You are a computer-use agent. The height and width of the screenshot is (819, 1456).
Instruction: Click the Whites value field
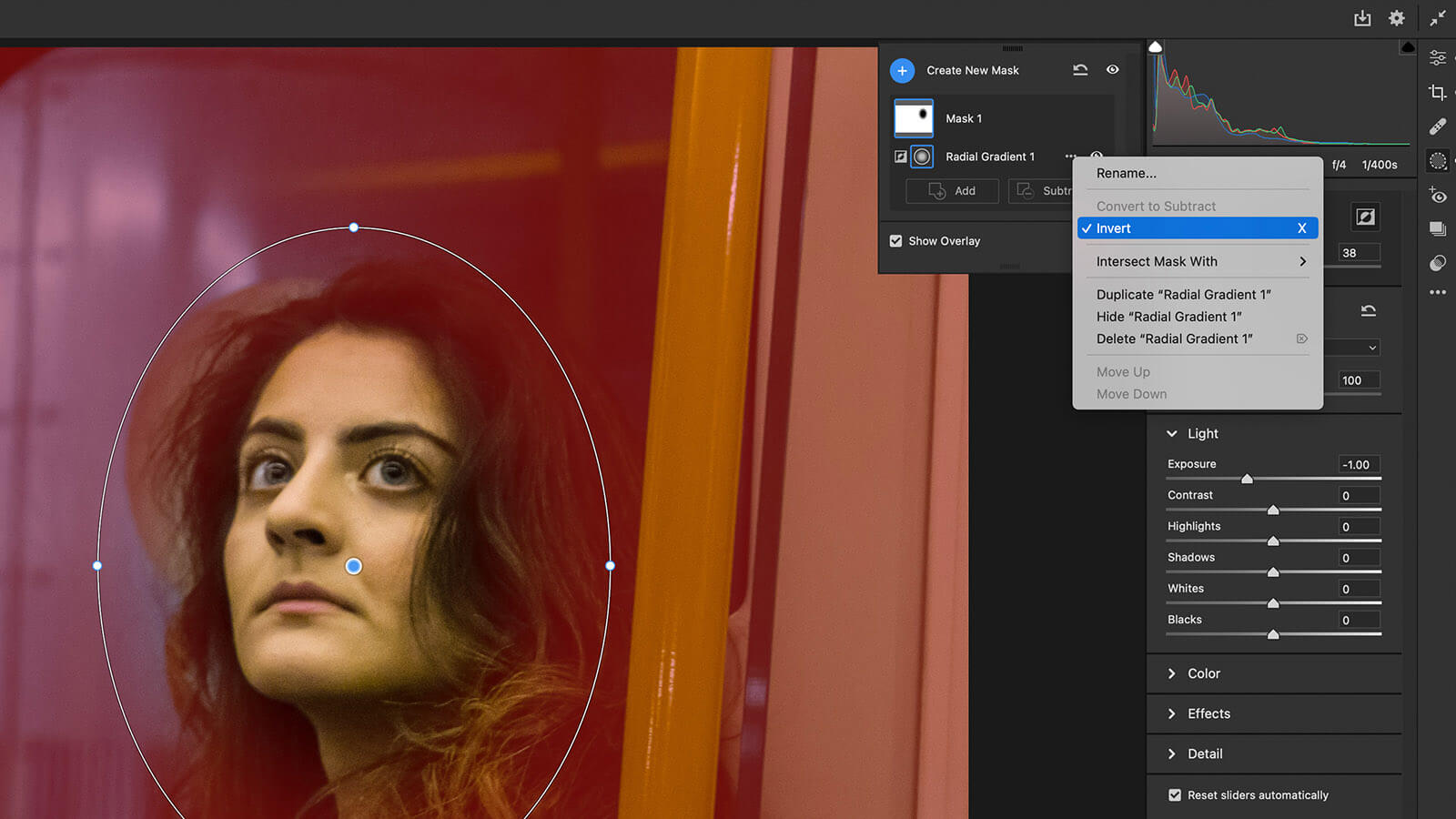click(1359, 589)
